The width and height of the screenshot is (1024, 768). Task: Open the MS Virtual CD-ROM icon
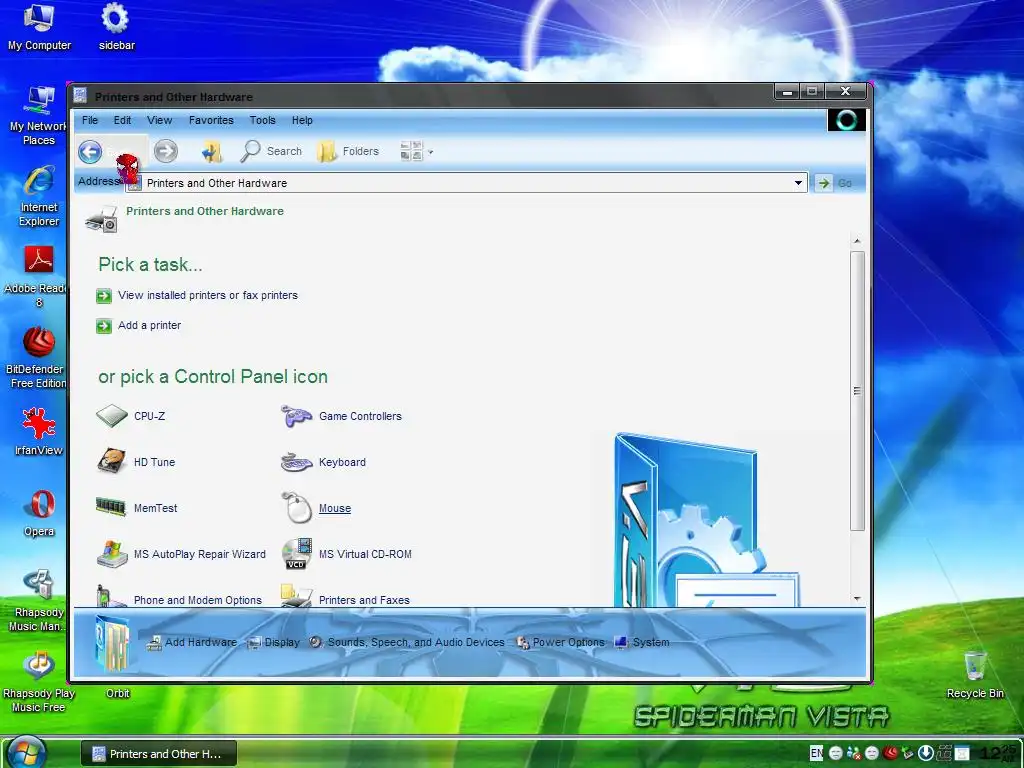(x=297, y=553)
